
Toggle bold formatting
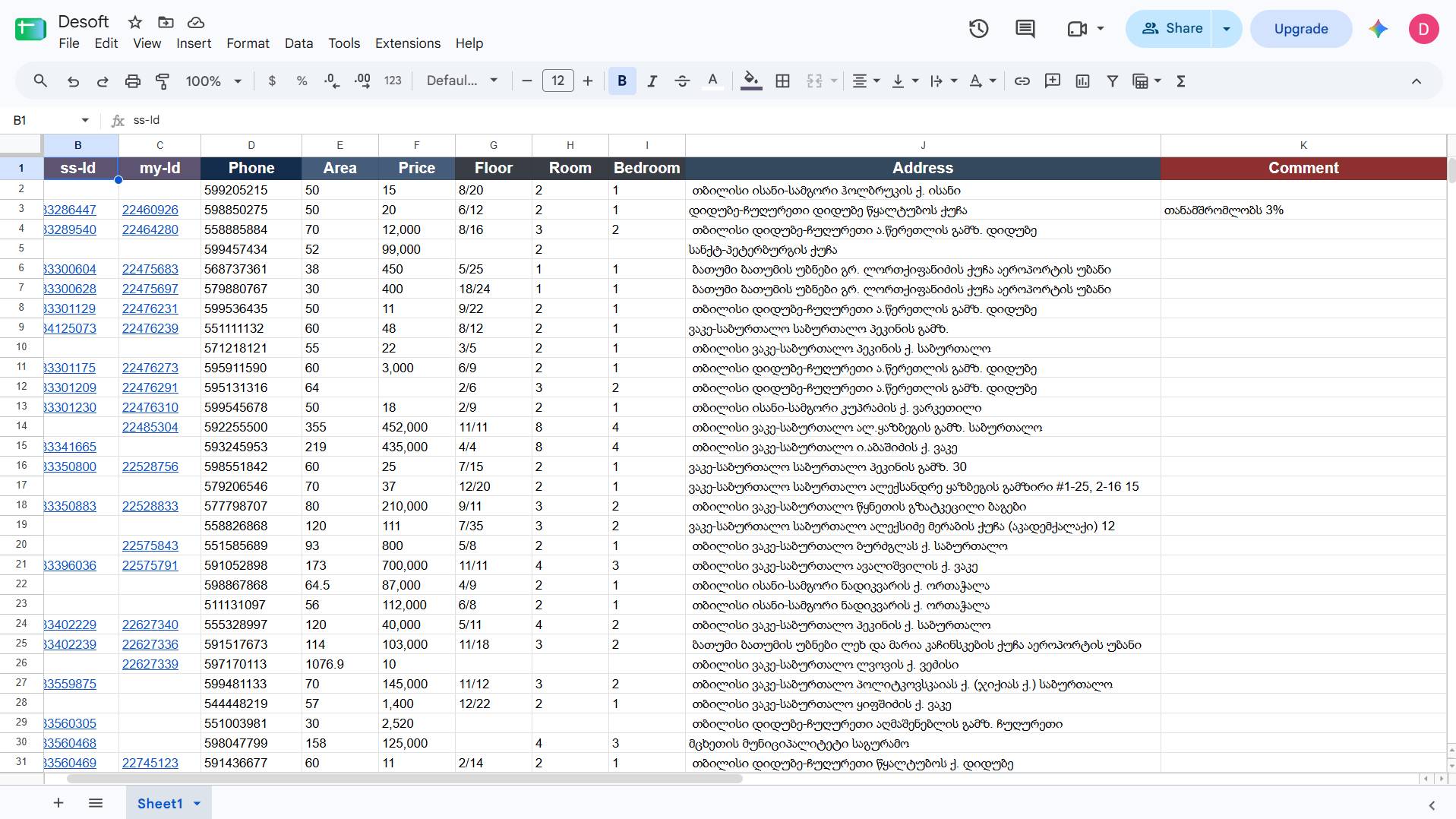coord(621,81)
